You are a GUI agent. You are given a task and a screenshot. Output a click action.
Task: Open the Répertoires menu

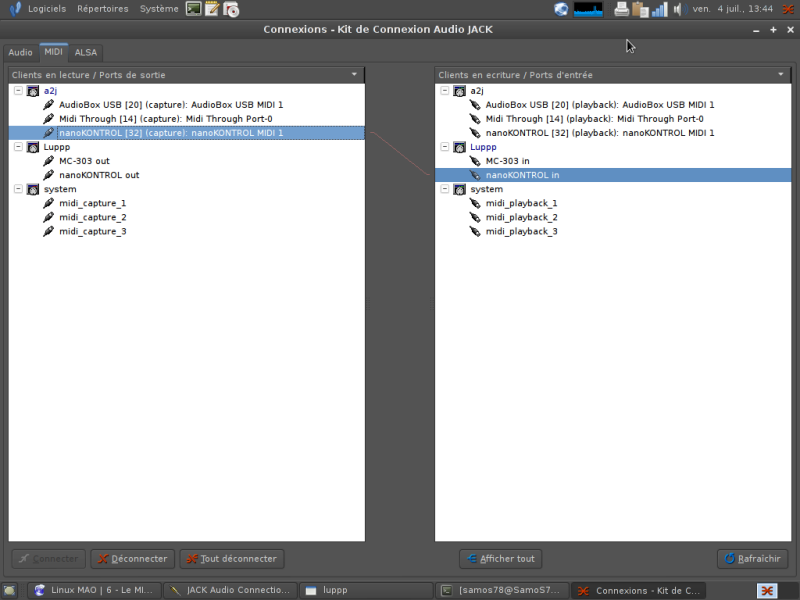coord(103,9)
